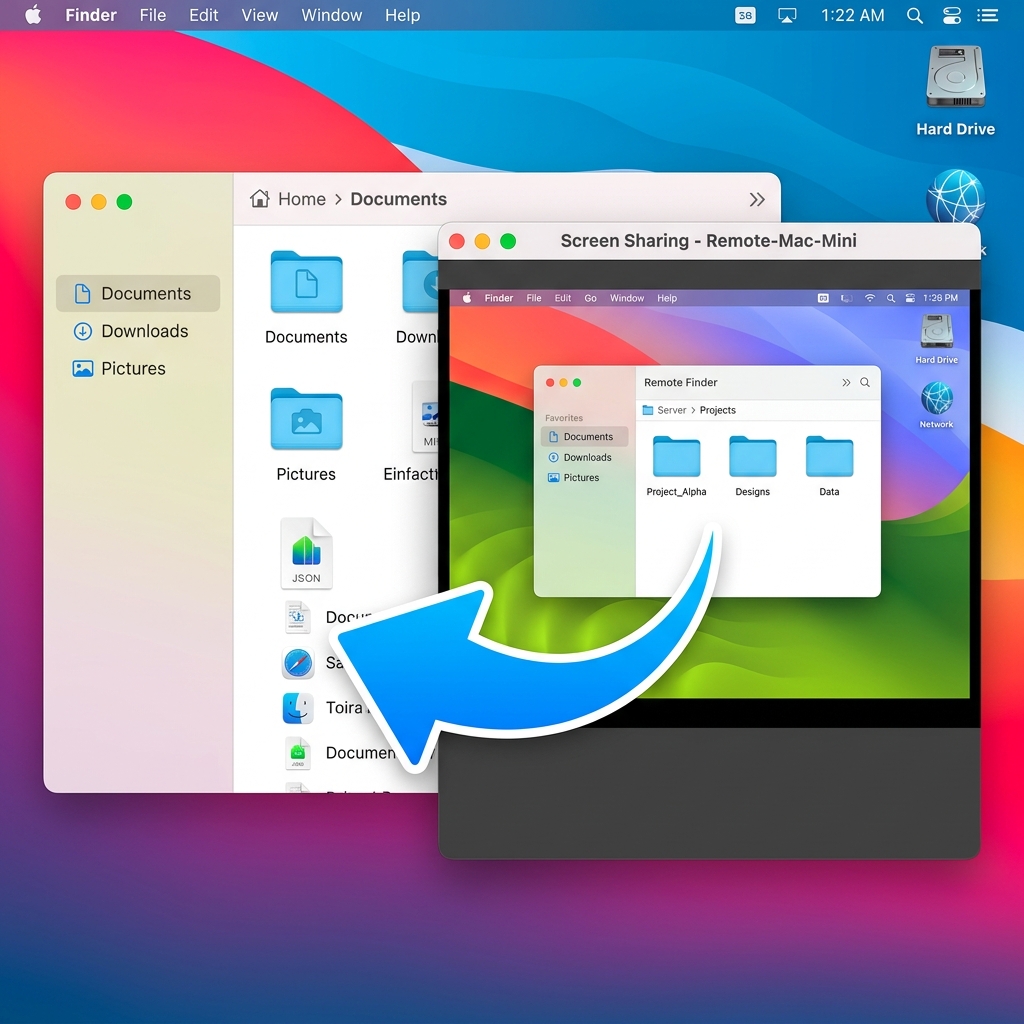This screenshot has height=1024, width=1024.
Task: Open the remote Help menu
Action: (667, 298)
